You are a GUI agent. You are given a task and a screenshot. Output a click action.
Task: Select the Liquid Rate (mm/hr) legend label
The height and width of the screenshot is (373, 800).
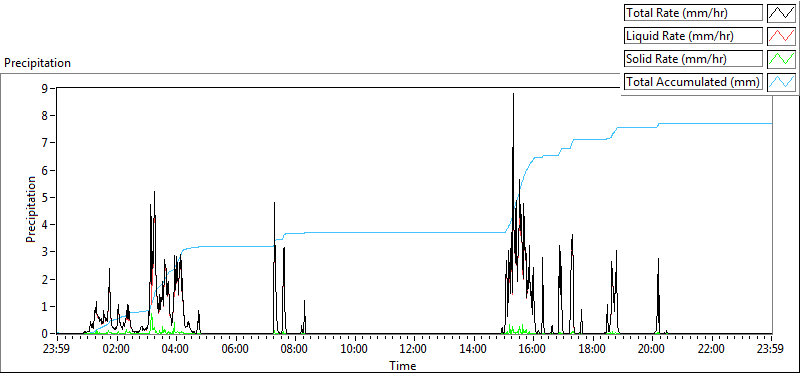coord(694,36)
